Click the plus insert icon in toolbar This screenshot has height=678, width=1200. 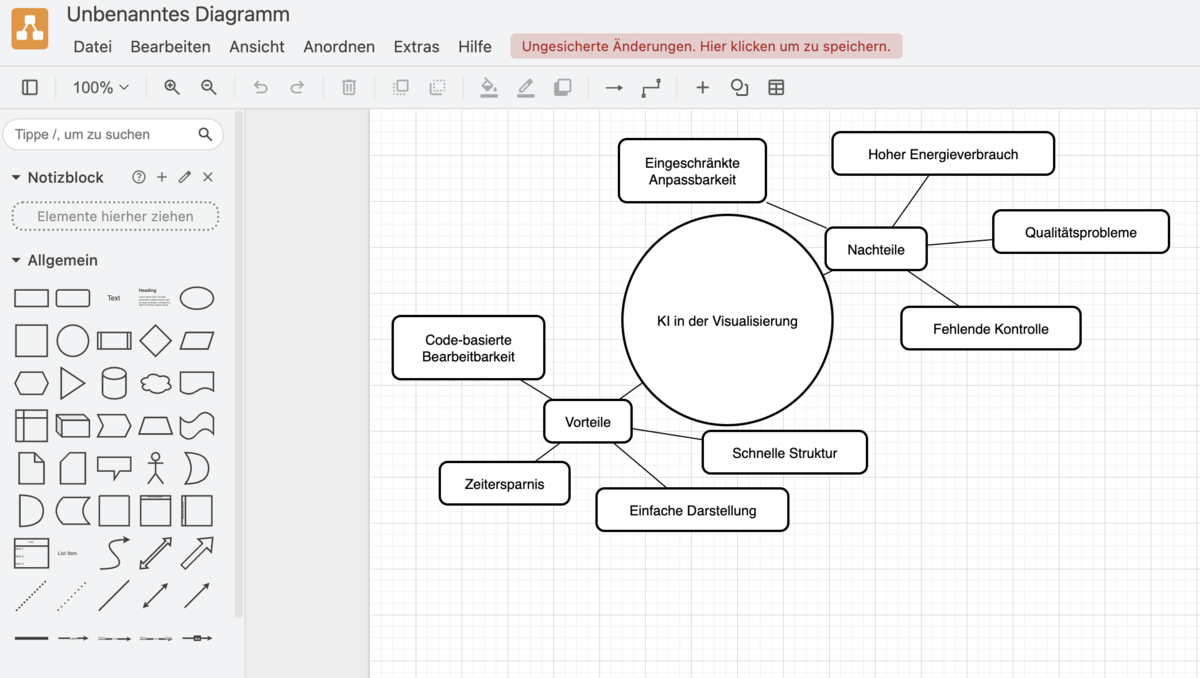click(x=702, y=88)
